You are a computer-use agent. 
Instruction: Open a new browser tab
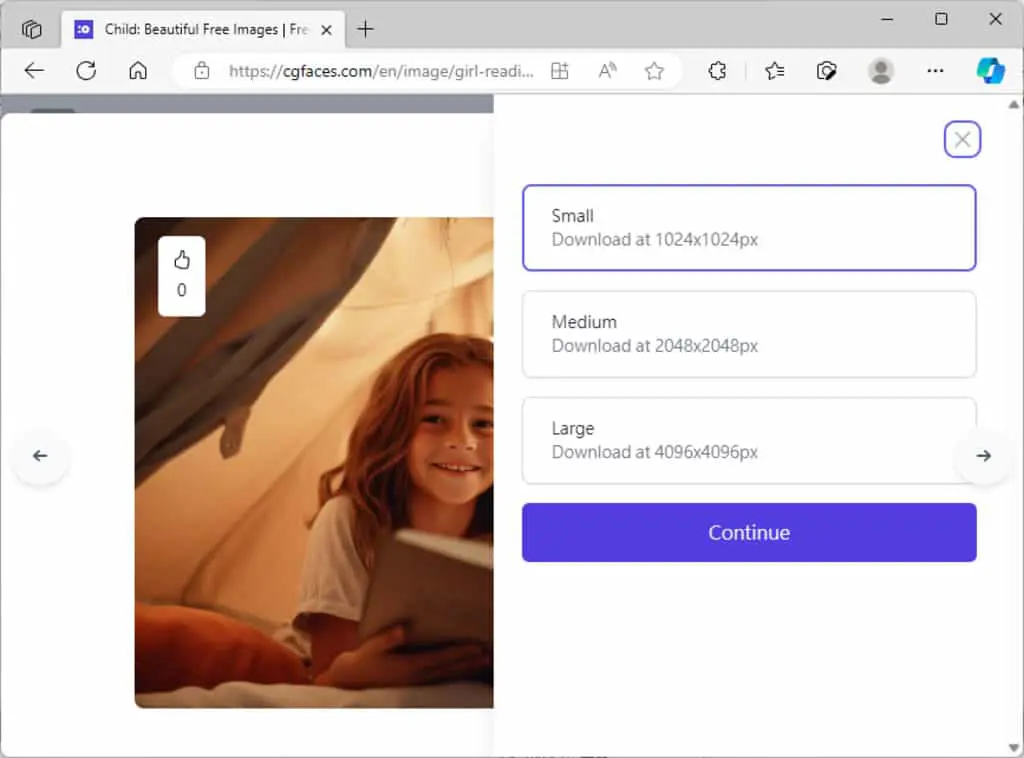[x=366, y=29]
